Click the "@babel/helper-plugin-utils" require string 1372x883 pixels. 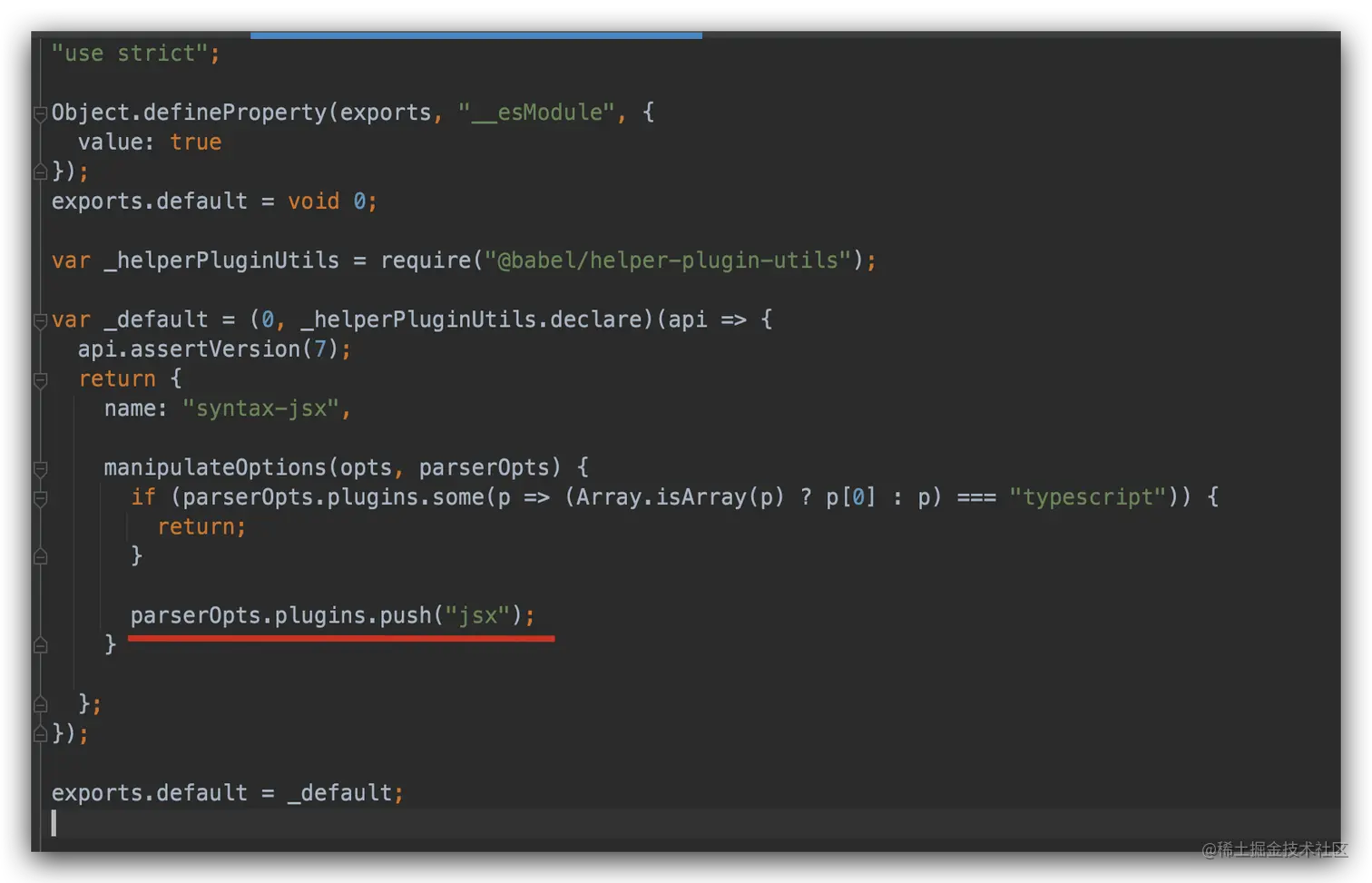(x=667, y=260)
